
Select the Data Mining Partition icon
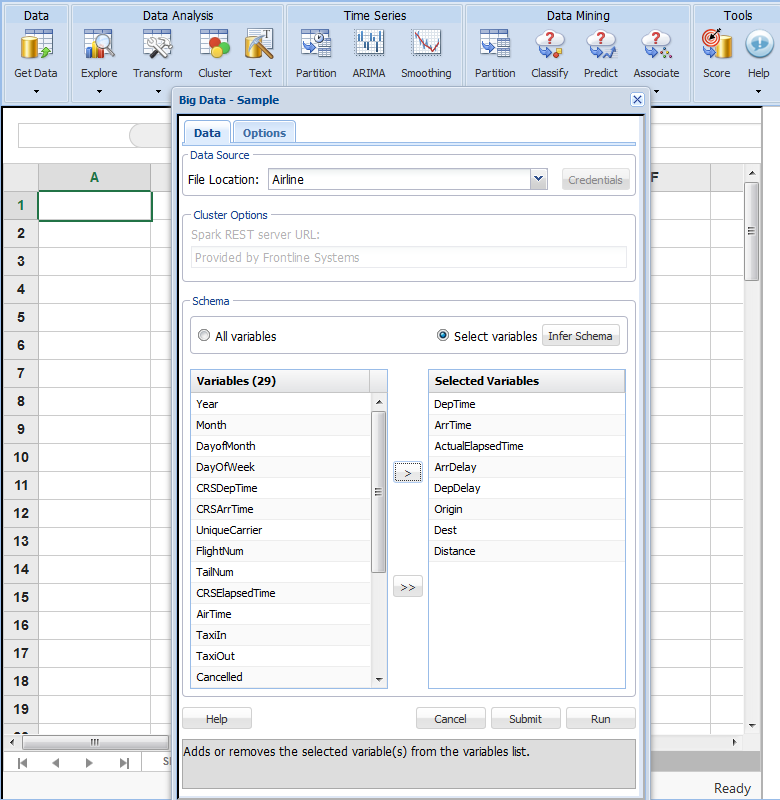point(495,44)
